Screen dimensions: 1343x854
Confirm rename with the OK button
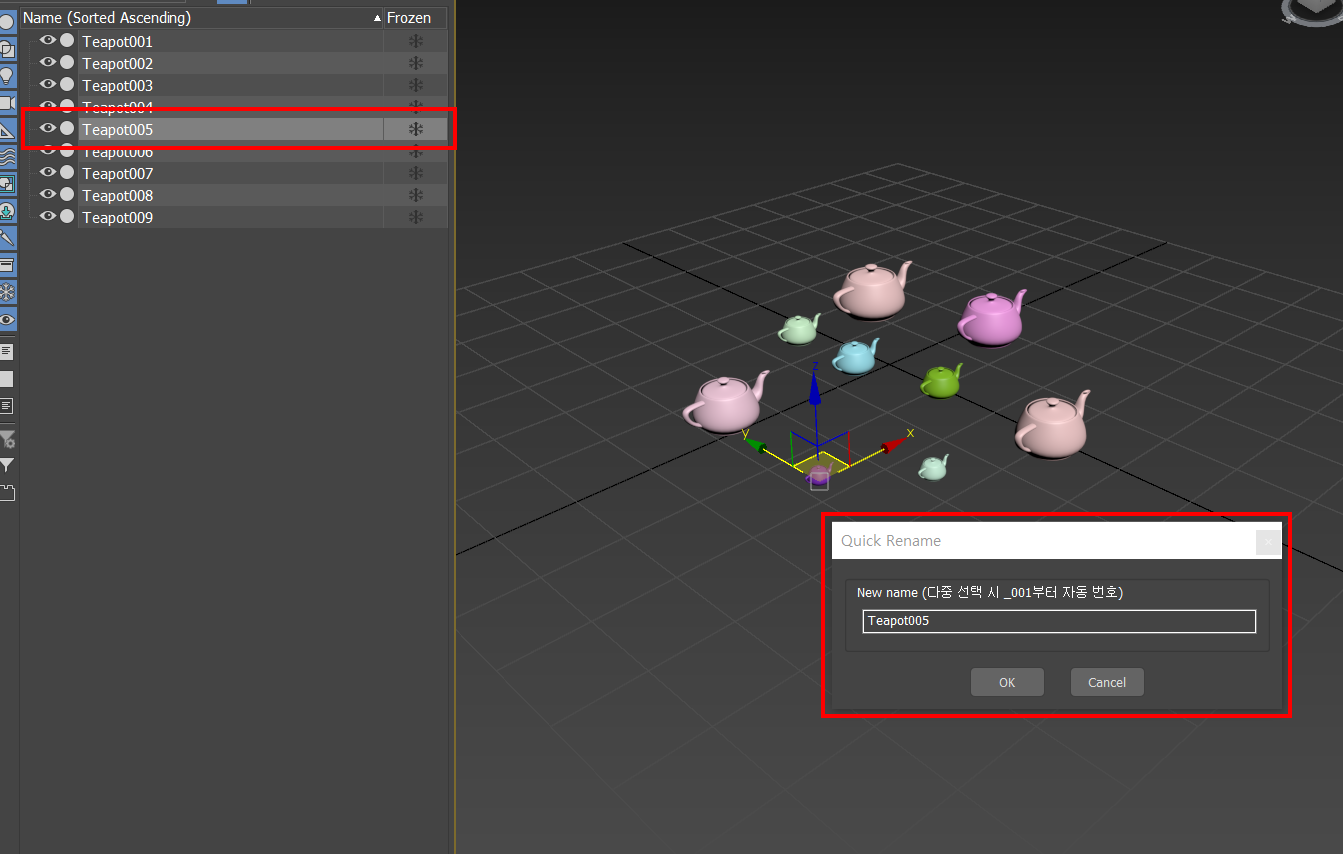(1007, 682)
